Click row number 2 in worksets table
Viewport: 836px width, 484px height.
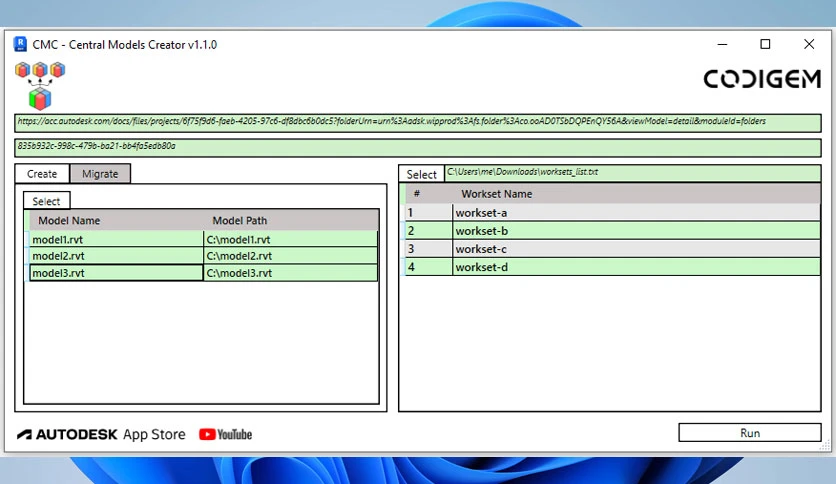pos(429,231)
